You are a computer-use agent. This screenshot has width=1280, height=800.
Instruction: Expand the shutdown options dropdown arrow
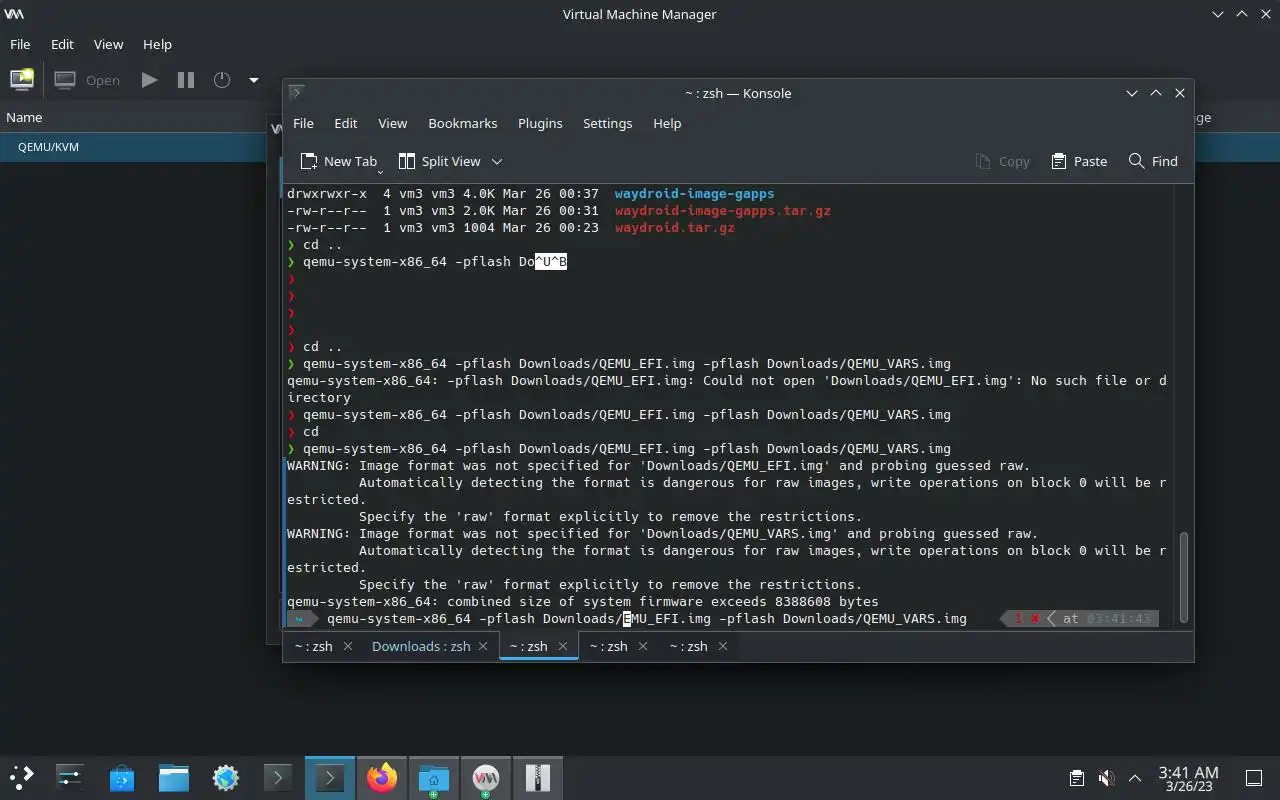pos(254,80)
